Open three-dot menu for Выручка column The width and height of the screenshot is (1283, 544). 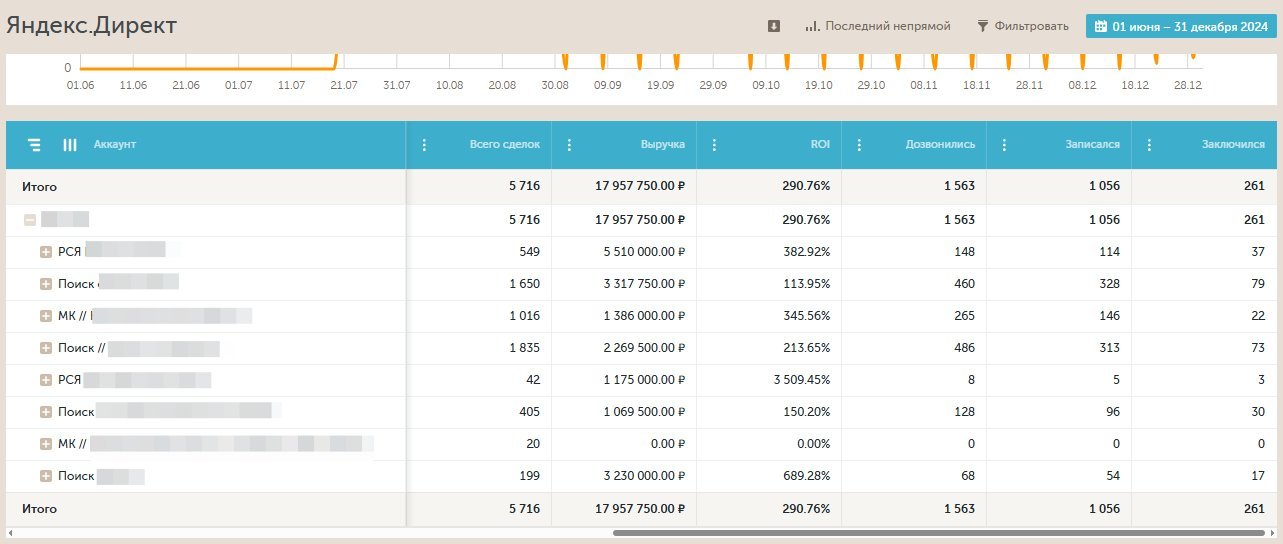click(x=569, y=145)
